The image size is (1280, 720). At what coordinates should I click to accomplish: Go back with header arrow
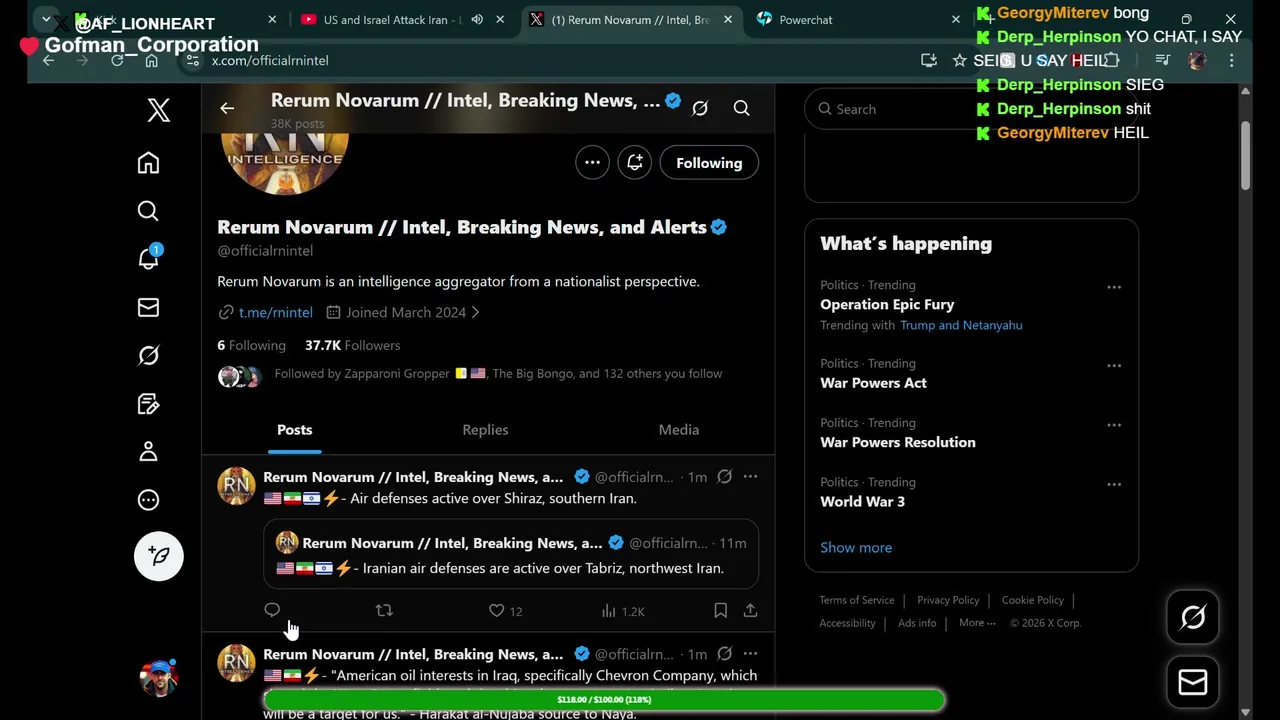(227, 108)
